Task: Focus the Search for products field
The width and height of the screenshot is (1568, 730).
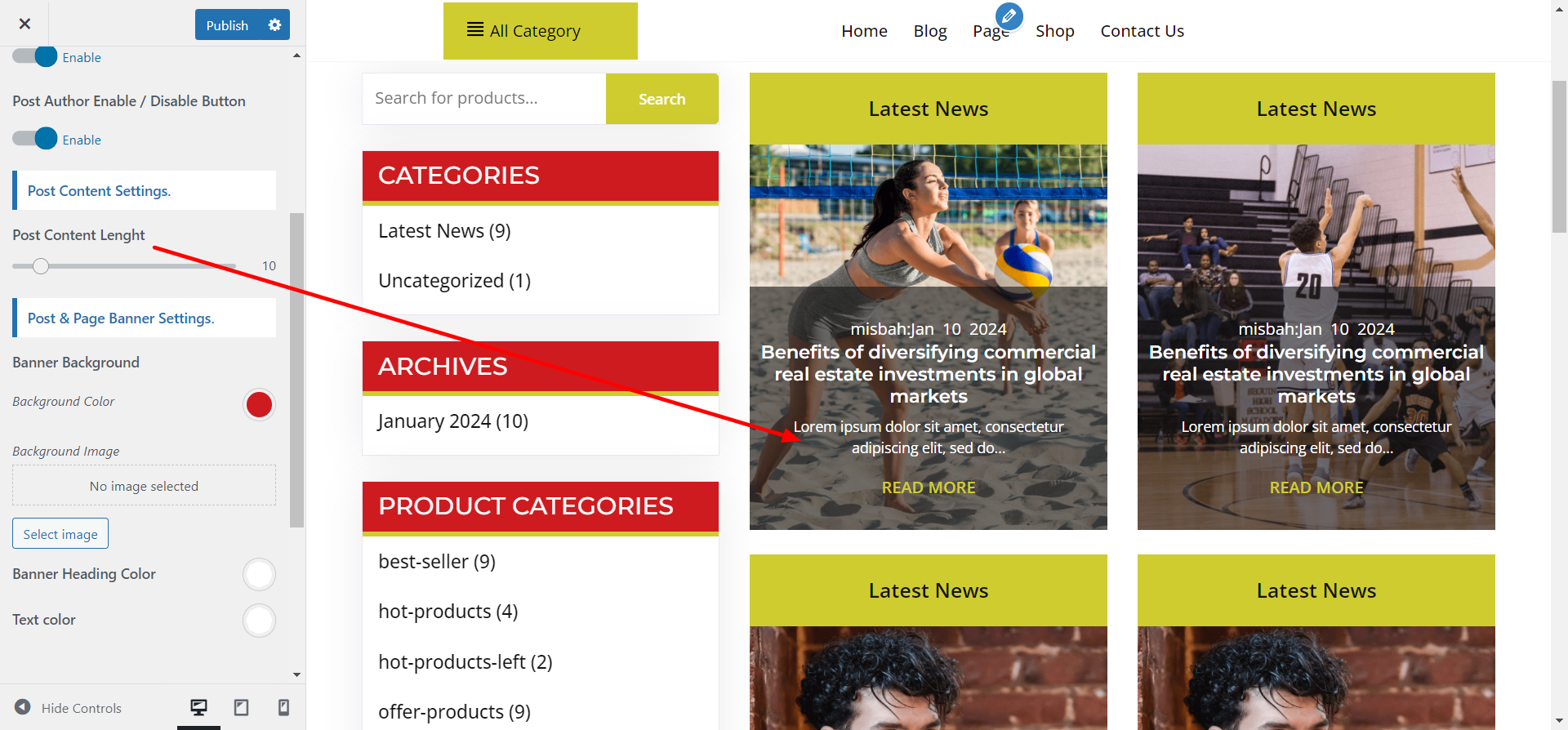Action: coord(484,99)
